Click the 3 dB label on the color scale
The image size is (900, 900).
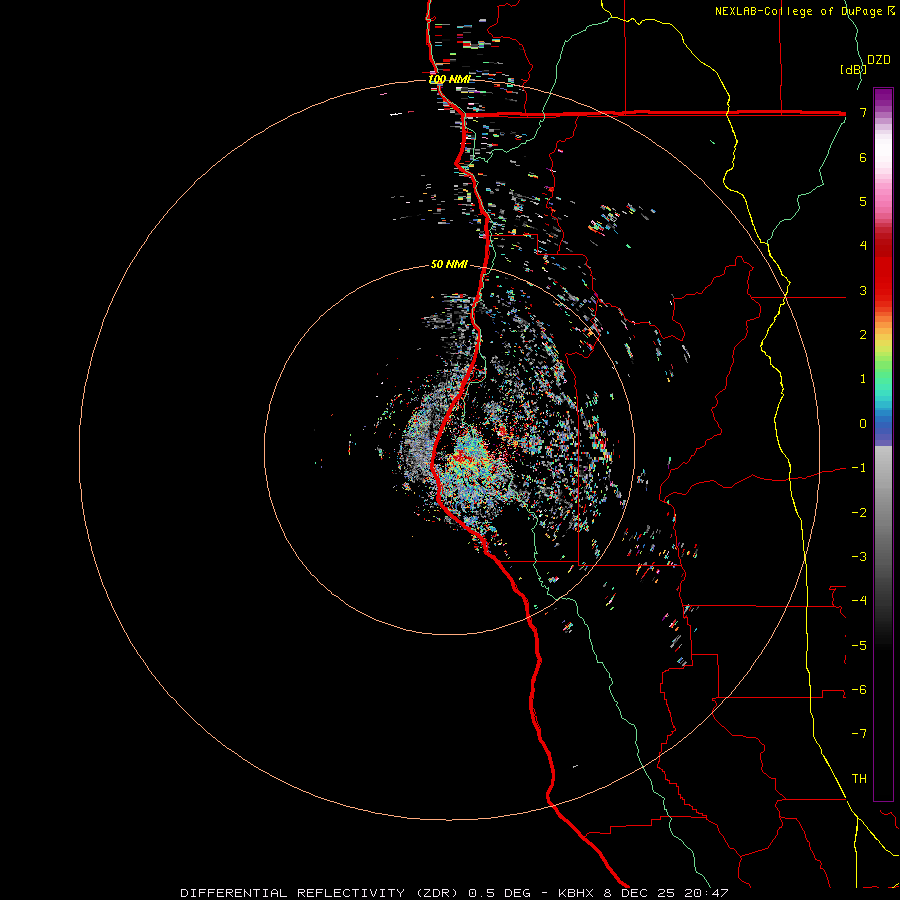tap(863, 290)
